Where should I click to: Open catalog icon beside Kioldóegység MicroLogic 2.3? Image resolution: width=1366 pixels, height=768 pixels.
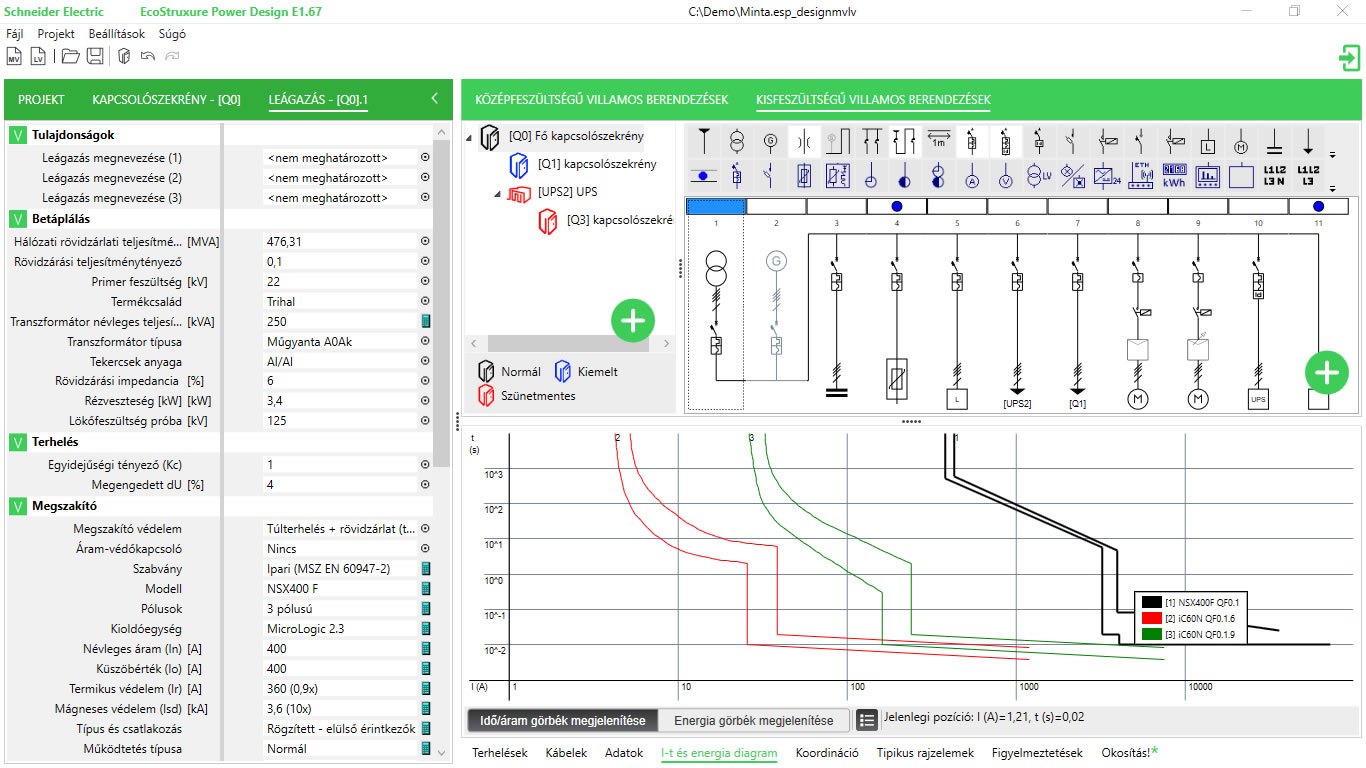tap(425, 629)
